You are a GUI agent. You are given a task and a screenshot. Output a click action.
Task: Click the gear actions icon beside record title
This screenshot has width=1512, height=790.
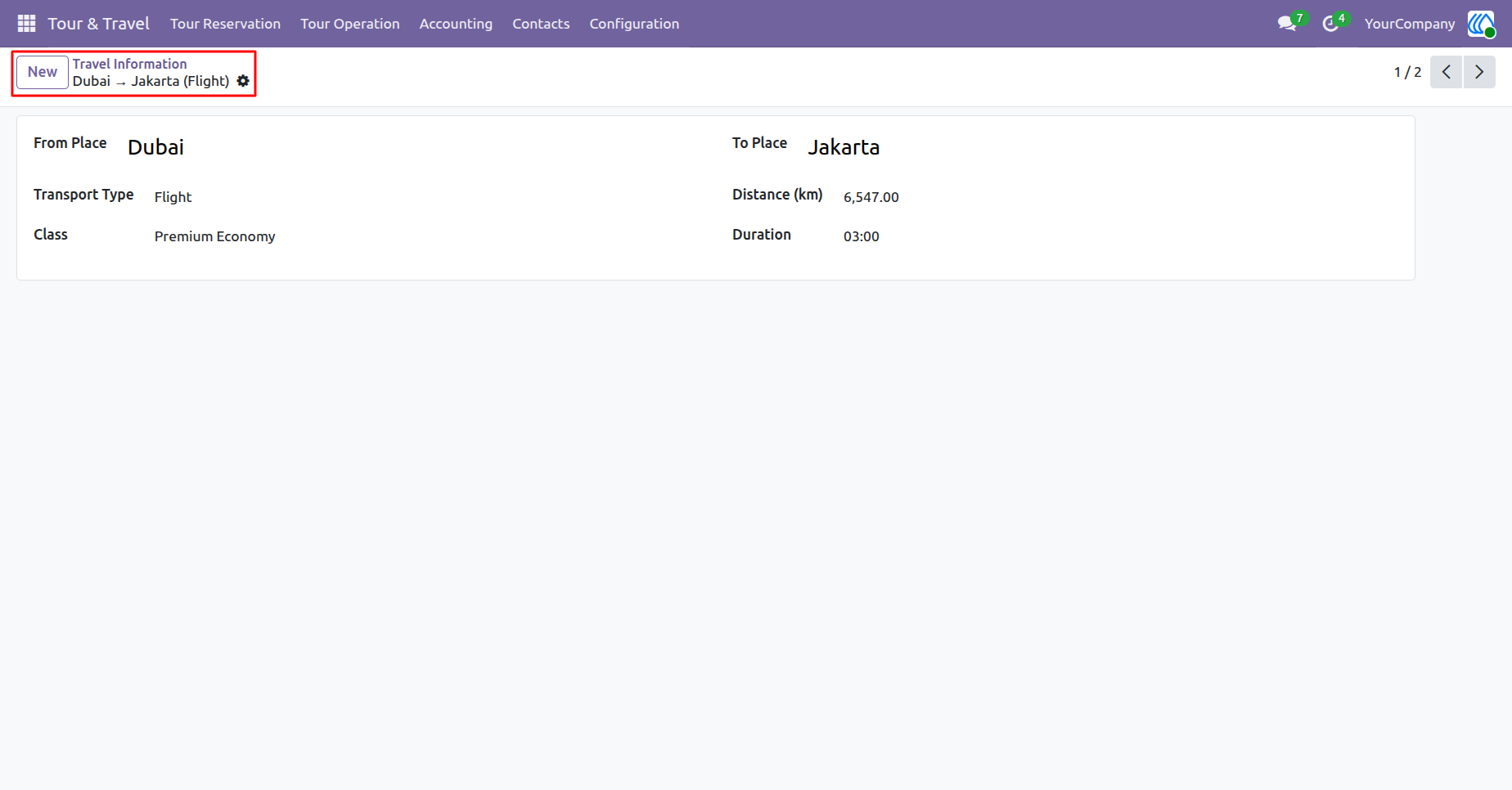click(243, 81)
